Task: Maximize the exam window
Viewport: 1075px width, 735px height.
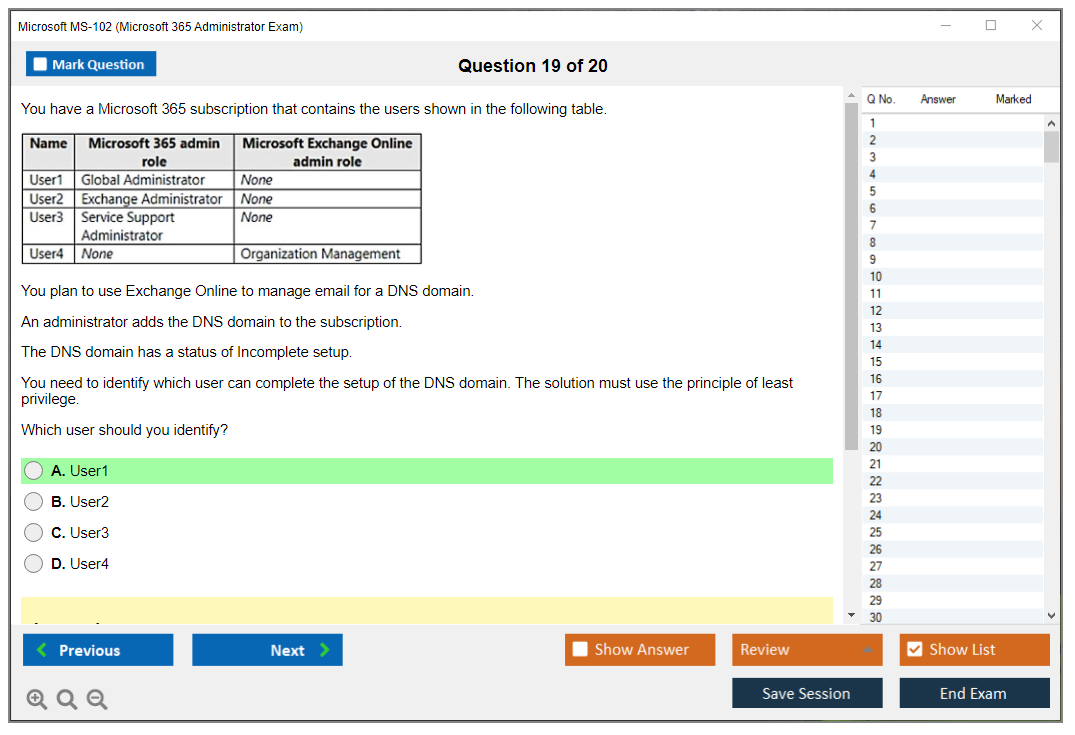Action: tap(991, 25)
